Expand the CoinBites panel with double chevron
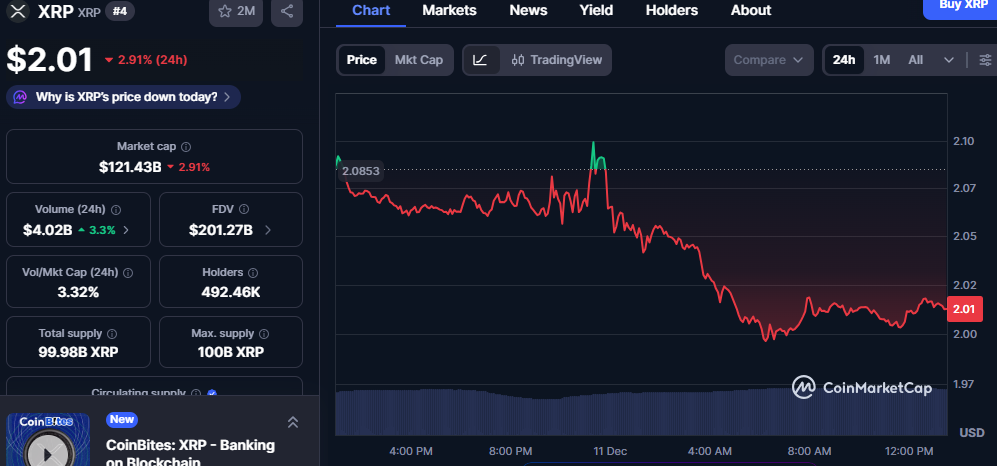Viewport: 997px width, 466px height. (x=293, y=422)
